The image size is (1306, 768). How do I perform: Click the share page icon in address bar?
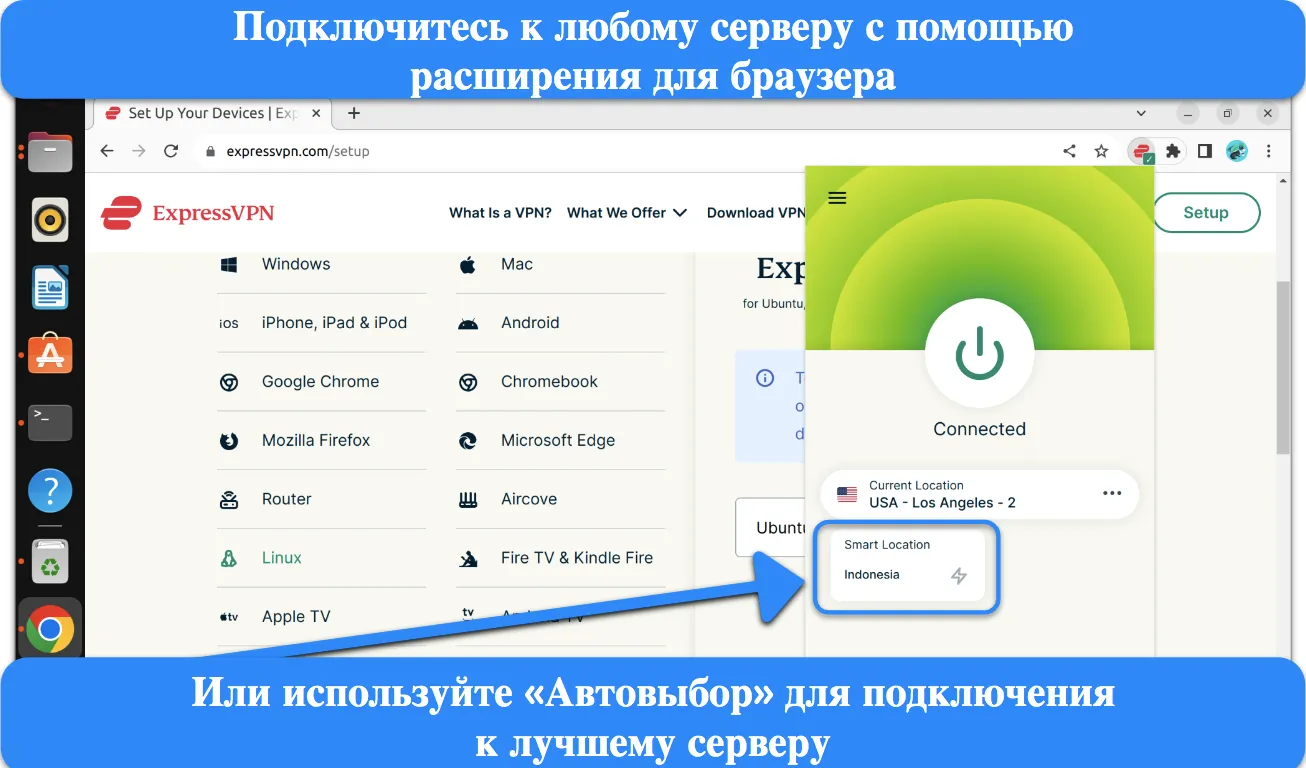click(1069, 151)
